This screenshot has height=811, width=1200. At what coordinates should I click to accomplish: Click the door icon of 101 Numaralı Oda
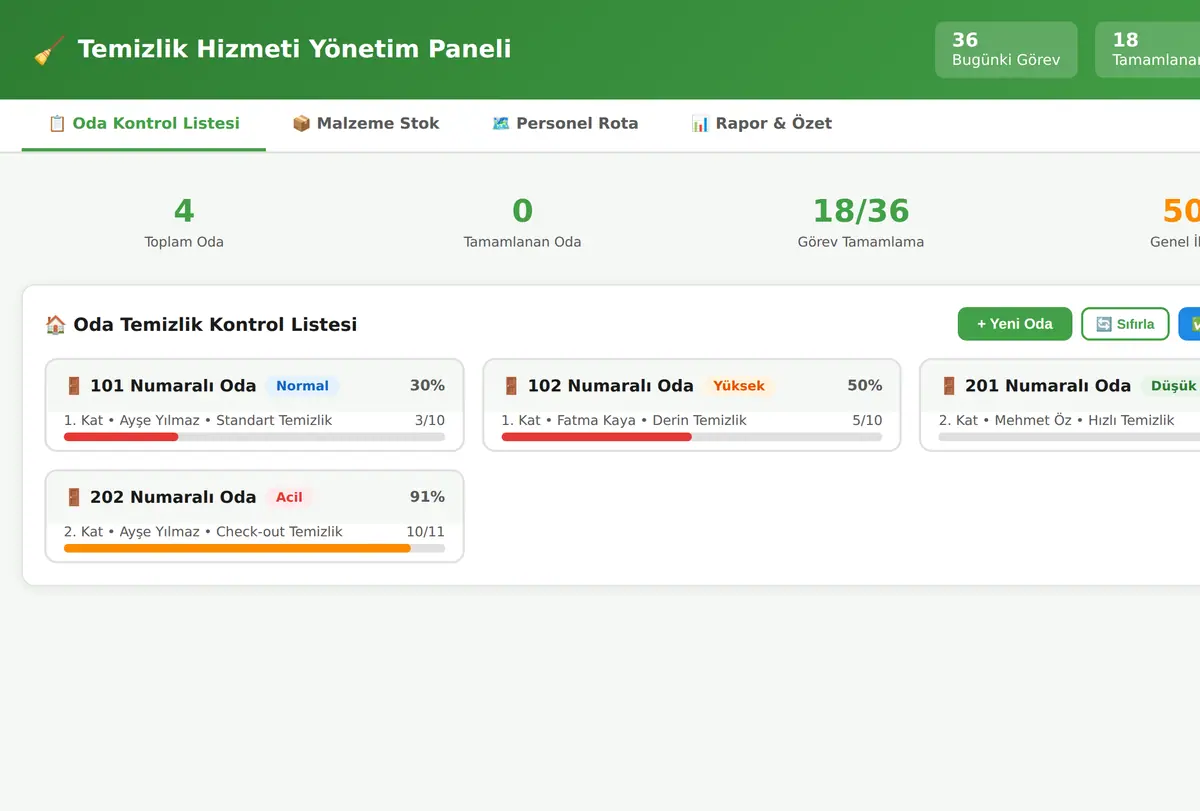pyautogui.click(x=73, y=386)
